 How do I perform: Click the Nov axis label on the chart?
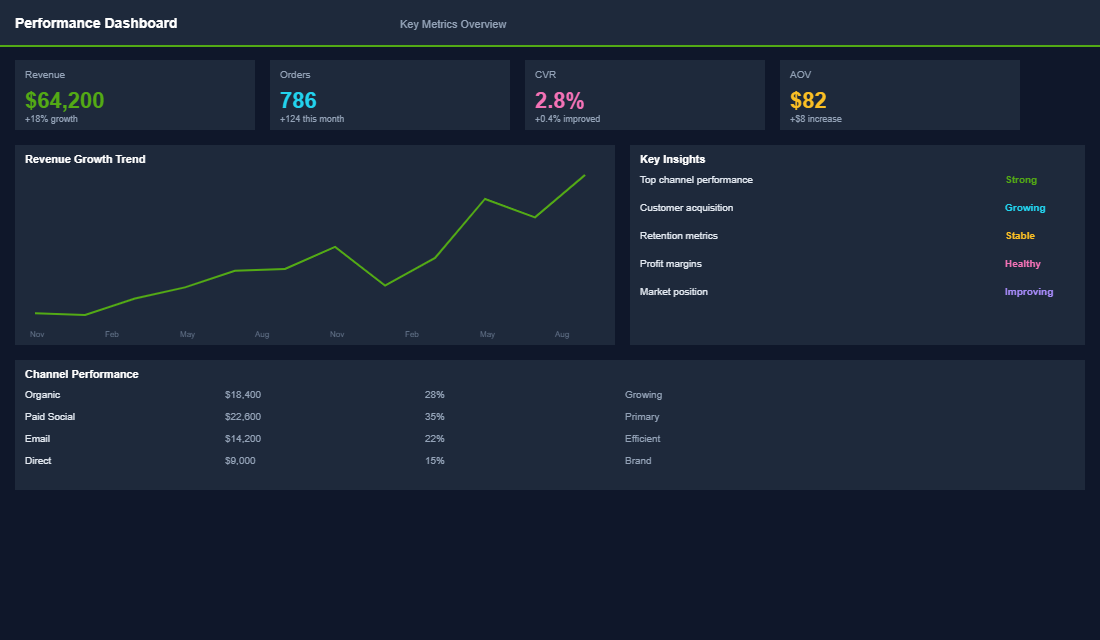click(x=37, y=334)
